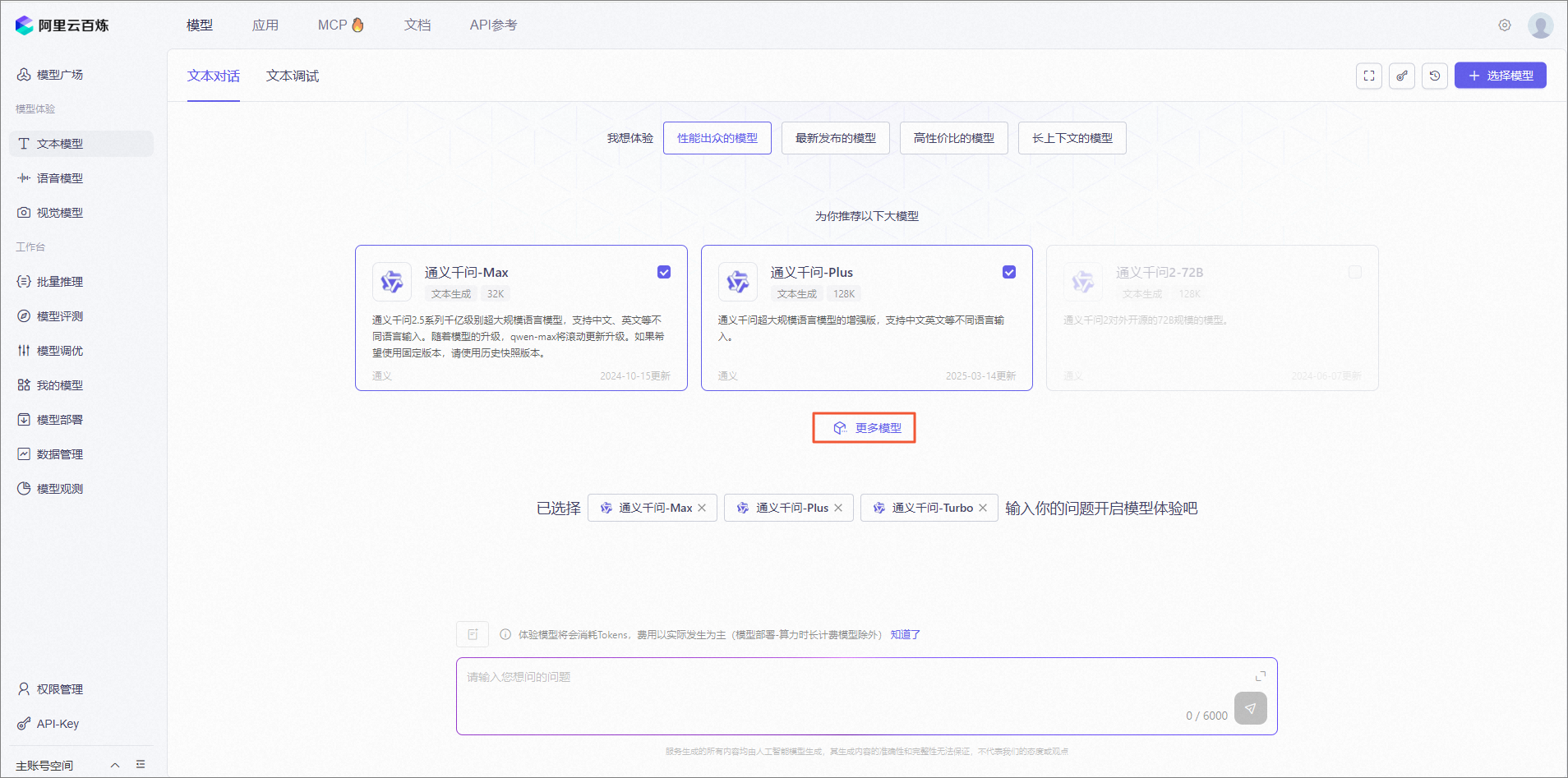The image size is (1568, 778).
Task: Expand the question input box with the corner icon
Action: click(x=1261, y=676)
